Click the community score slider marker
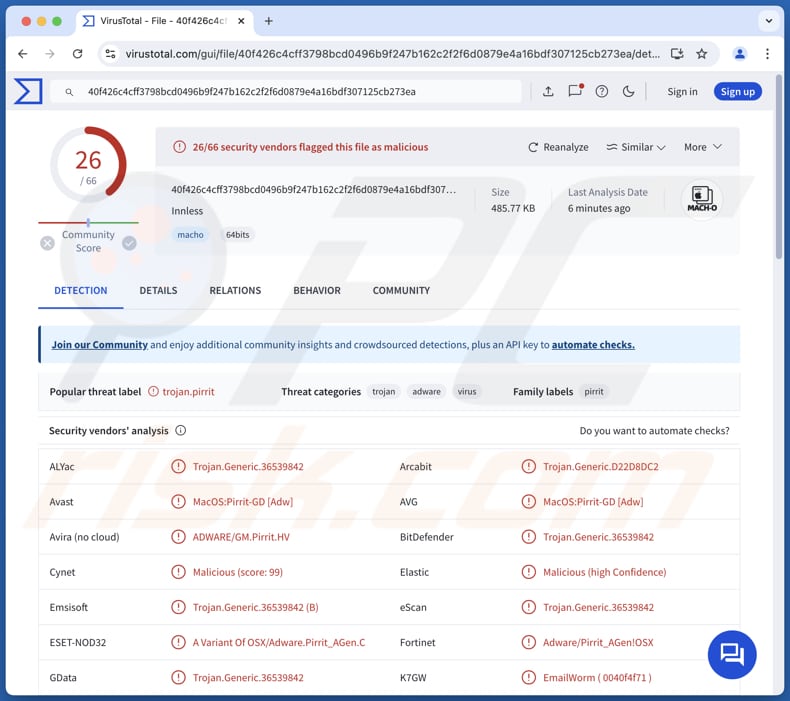Image resolution: width=790 pixels, height=701 pixels. coord(88,222)
